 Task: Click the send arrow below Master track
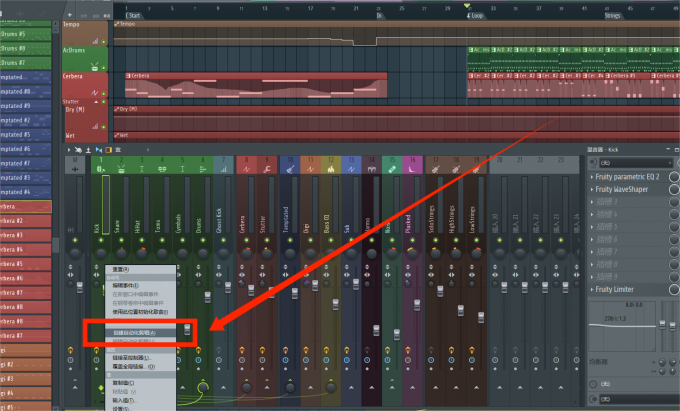[x=75, y=387]
